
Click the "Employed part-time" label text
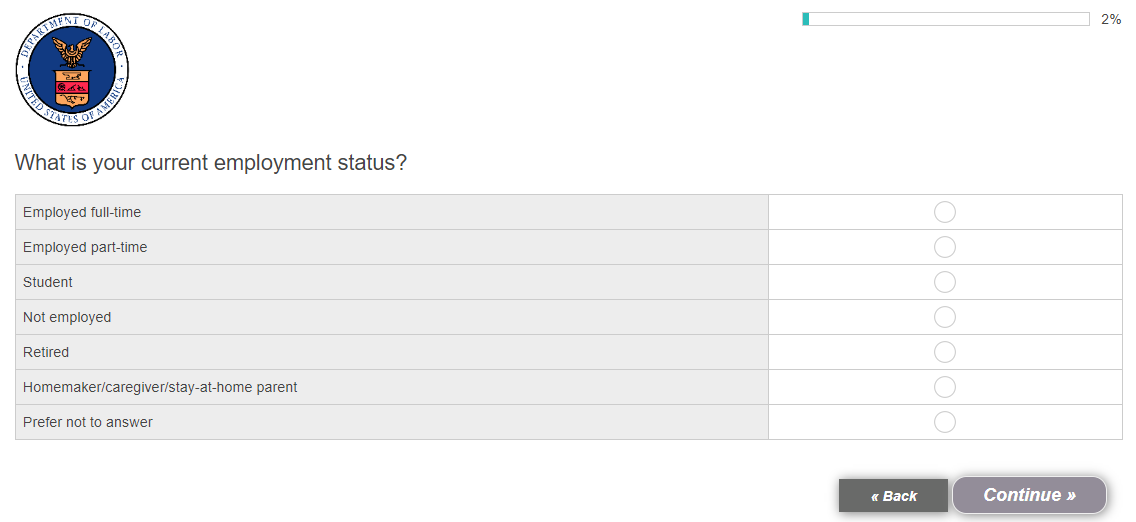(x=85, y=247)
